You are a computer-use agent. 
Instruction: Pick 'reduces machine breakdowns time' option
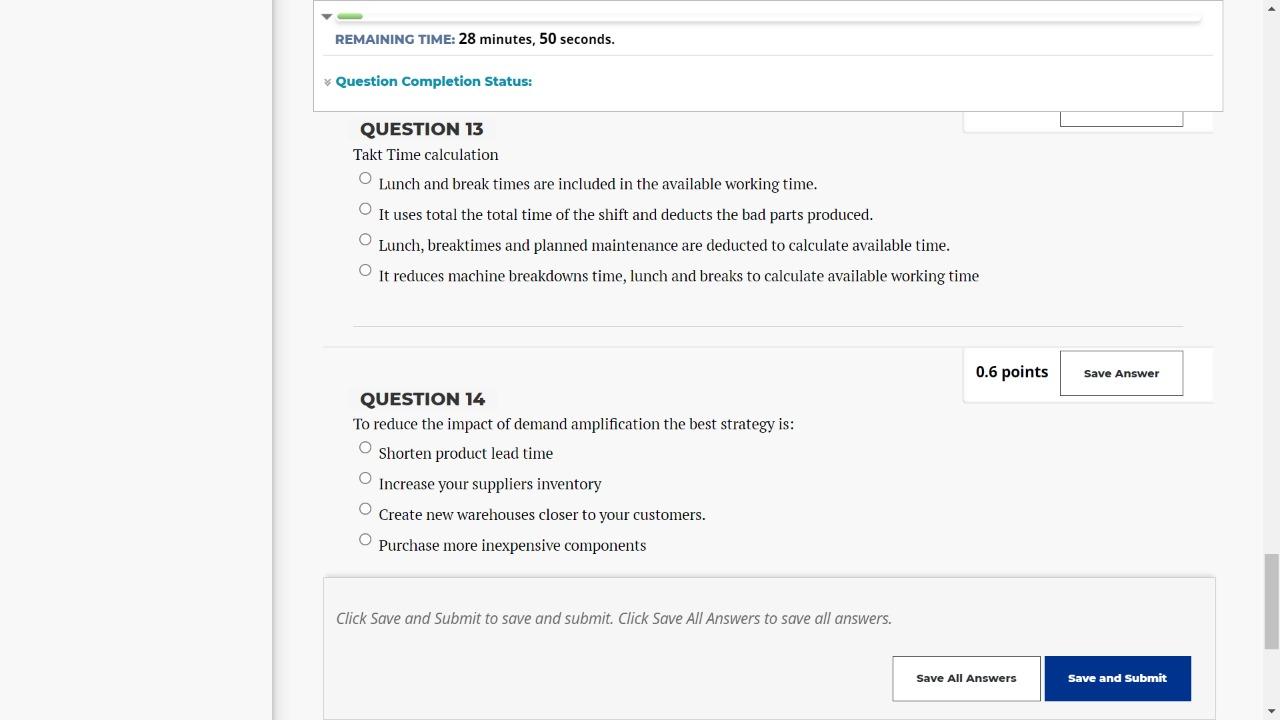365,270
